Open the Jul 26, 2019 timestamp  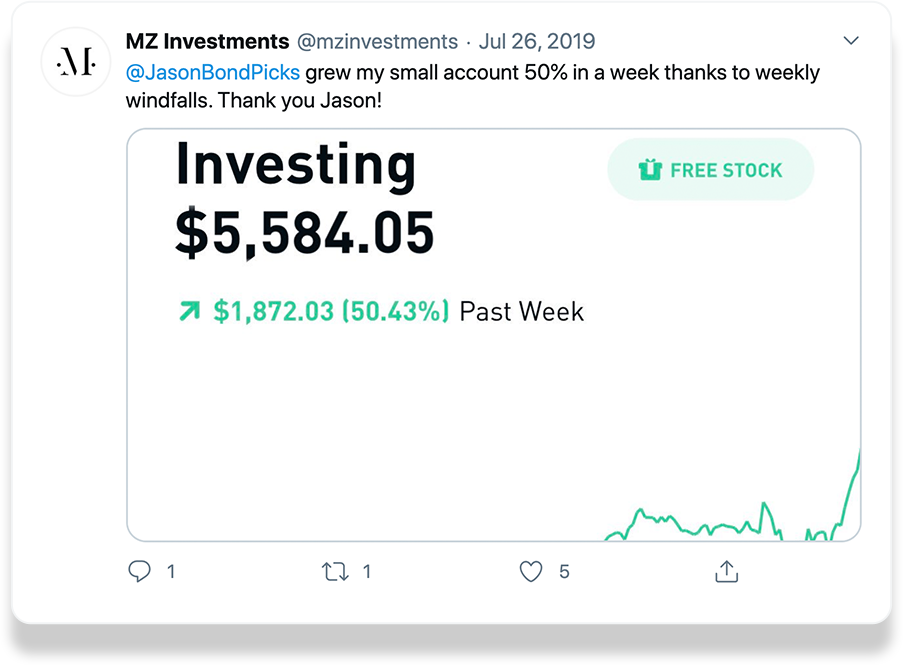(x=537, y=41)
